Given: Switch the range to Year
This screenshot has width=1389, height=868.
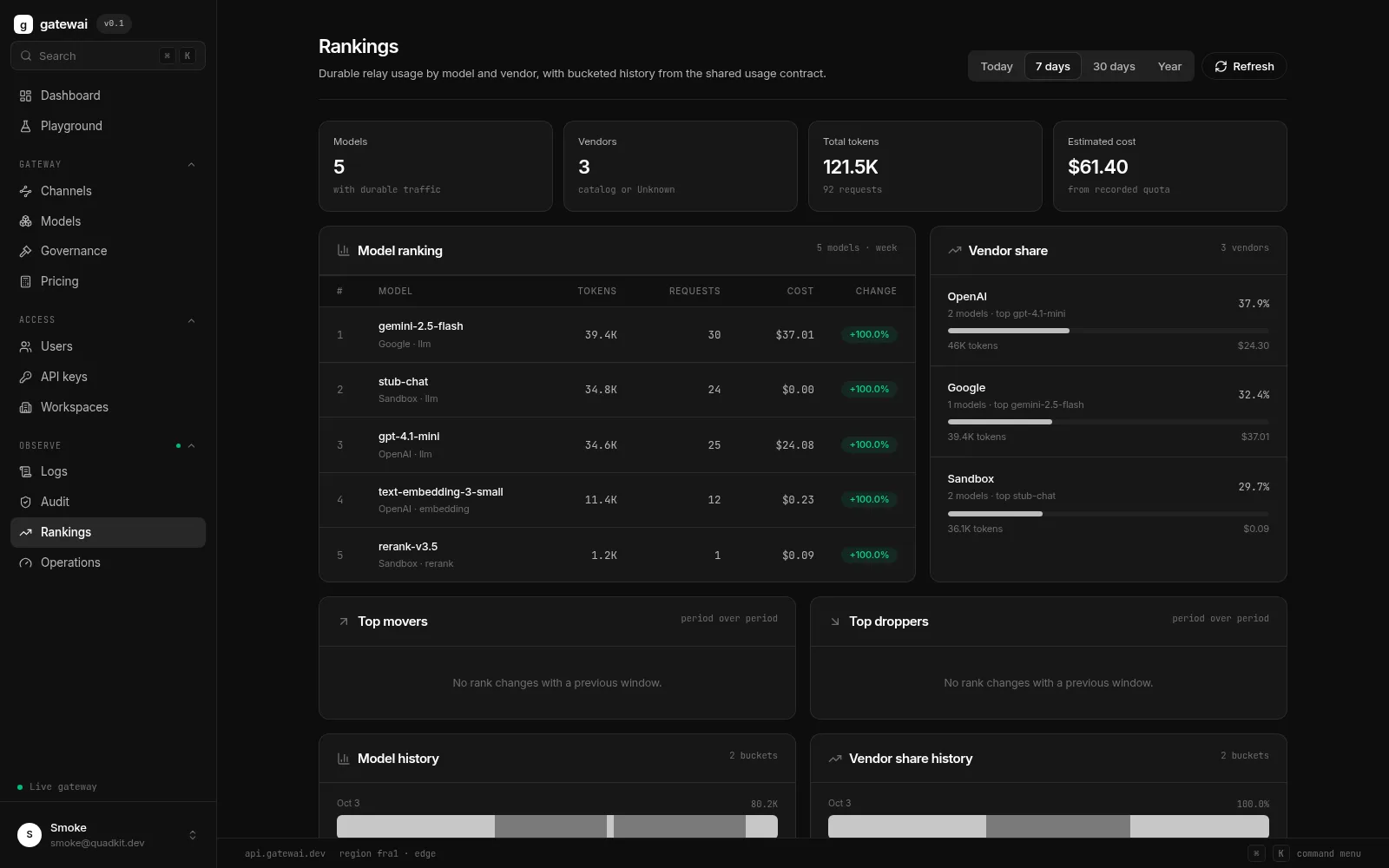Looking at the screenshot, I should pos(1169,67).
